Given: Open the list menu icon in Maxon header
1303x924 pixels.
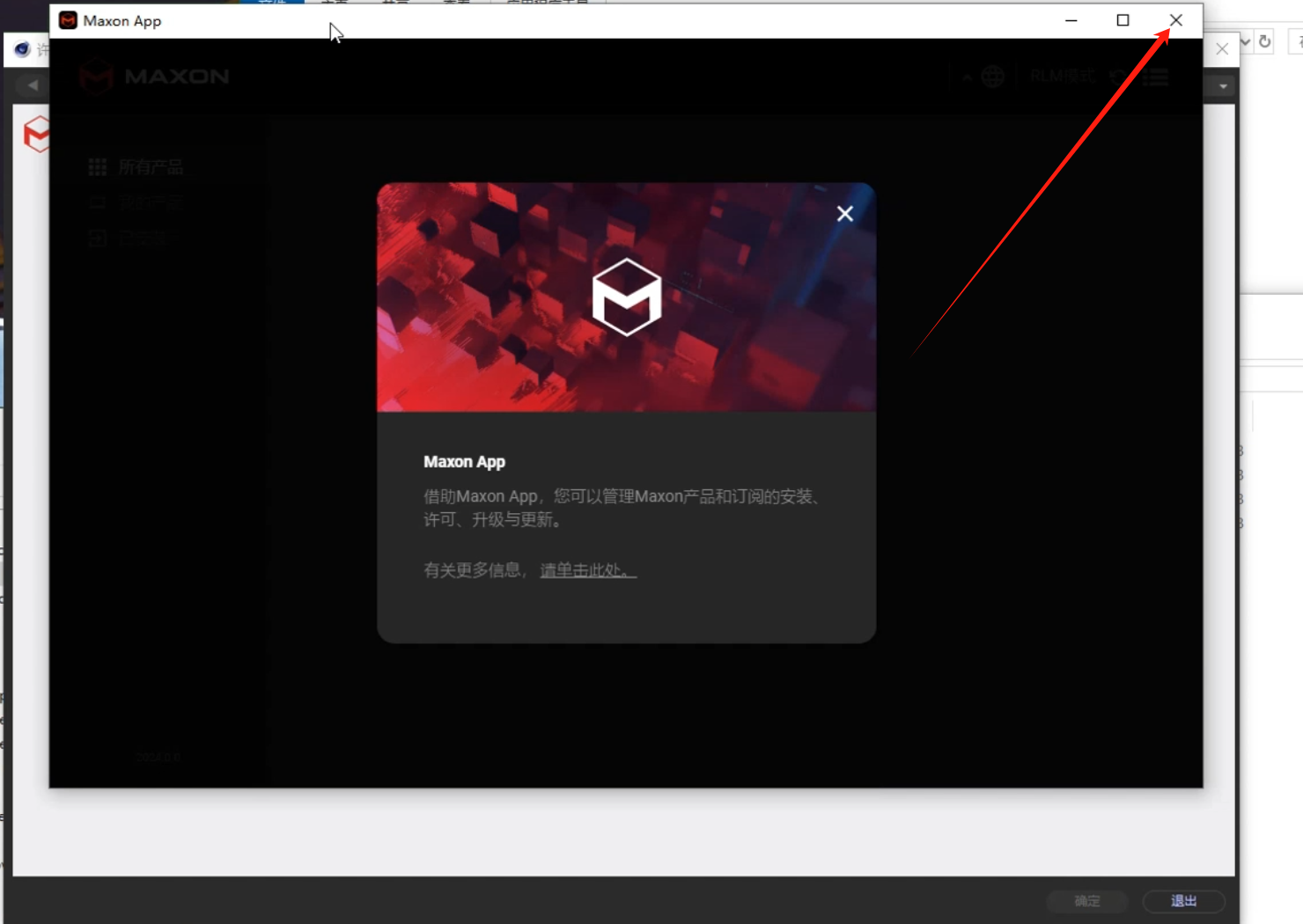Looking at the screenshot, I should click(x=1156, y=77).
